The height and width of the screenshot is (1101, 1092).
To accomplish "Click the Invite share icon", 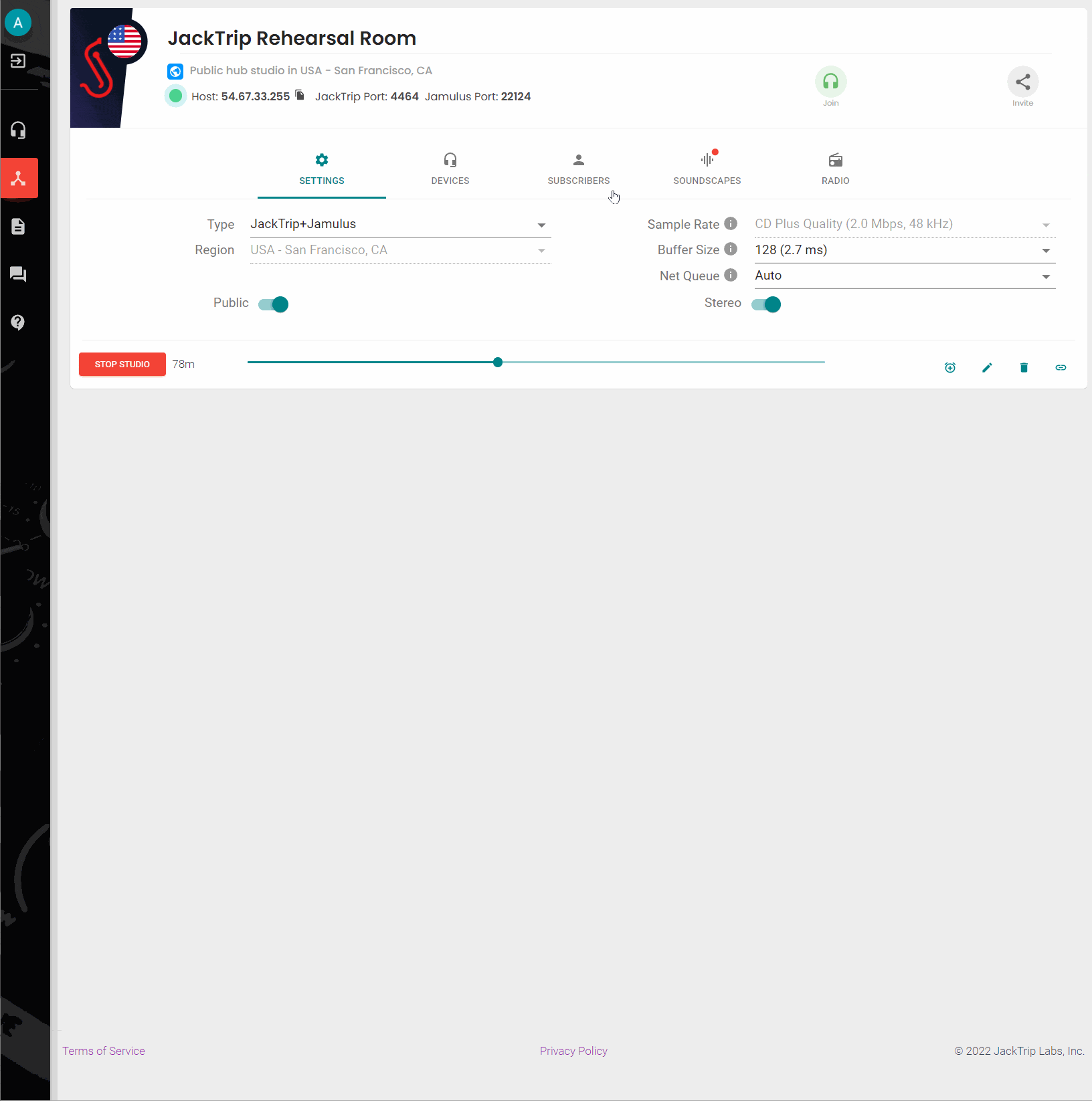I will (1022, 82).
